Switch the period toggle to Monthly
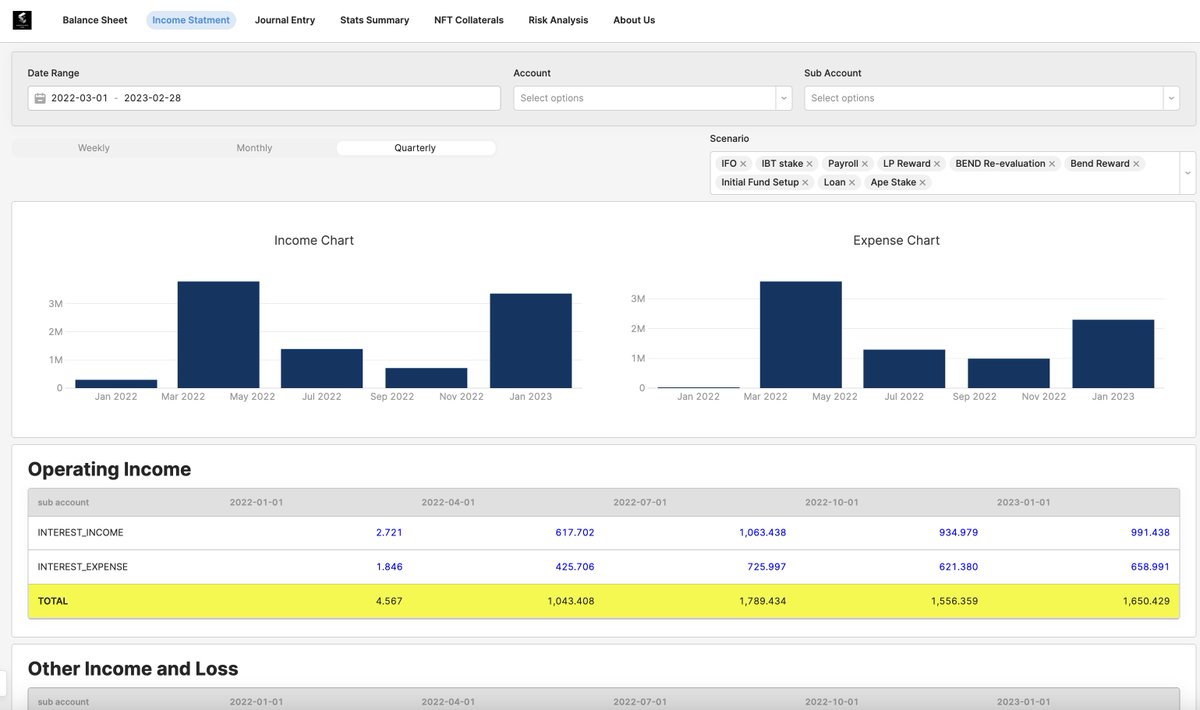Viewport: 1200px width, 710px height. coord(254,148)
